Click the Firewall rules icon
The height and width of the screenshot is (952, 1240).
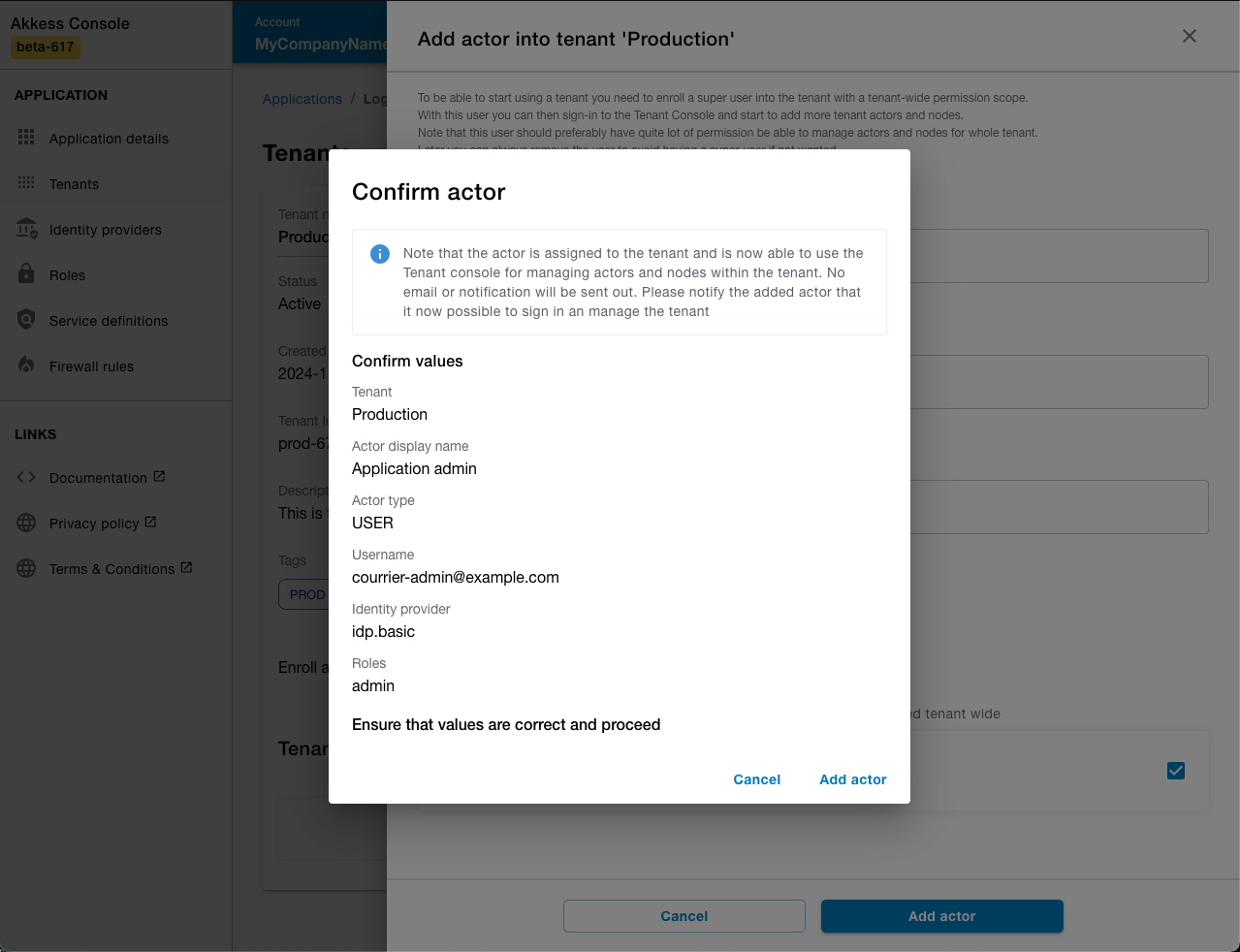pos(27,365)
